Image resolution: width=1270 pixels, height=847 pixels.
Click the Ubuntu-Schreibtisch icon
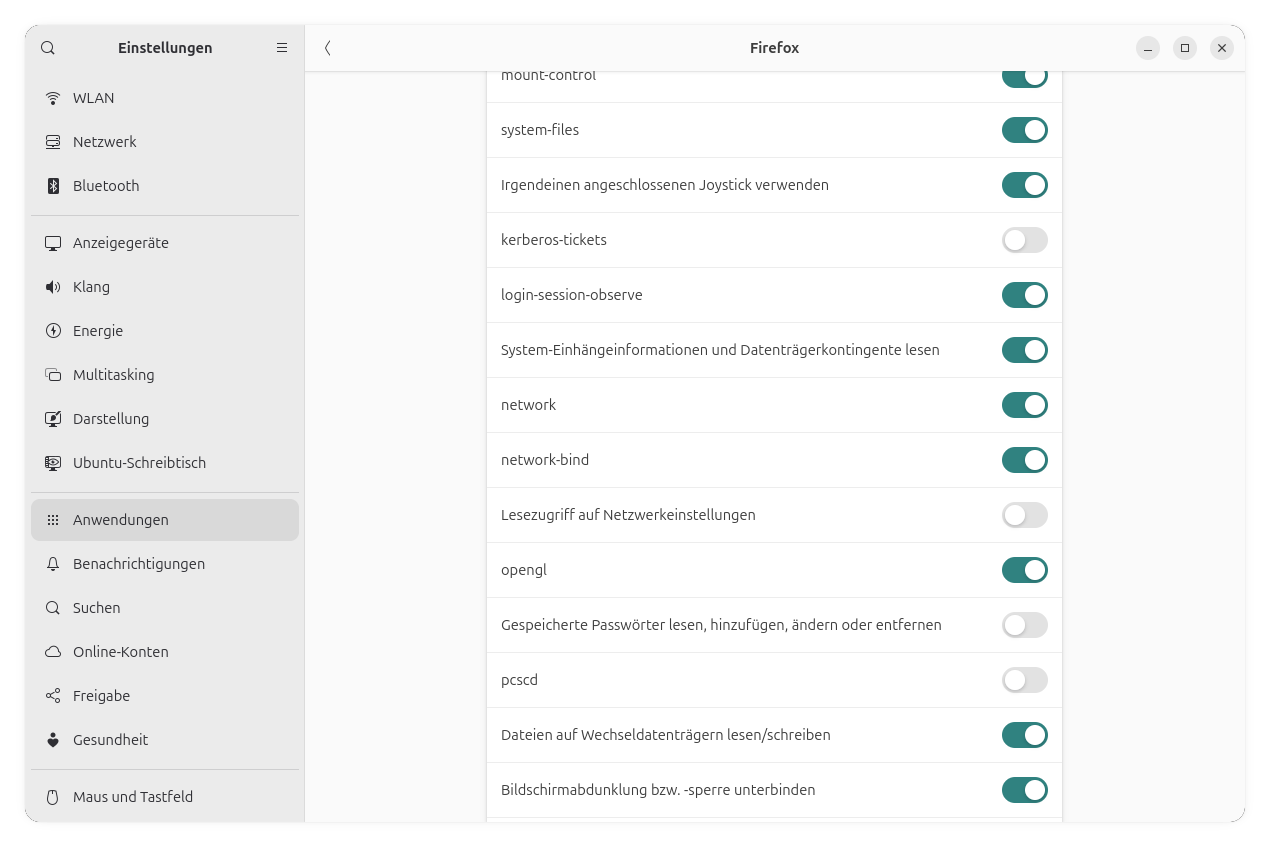(53, 463)
